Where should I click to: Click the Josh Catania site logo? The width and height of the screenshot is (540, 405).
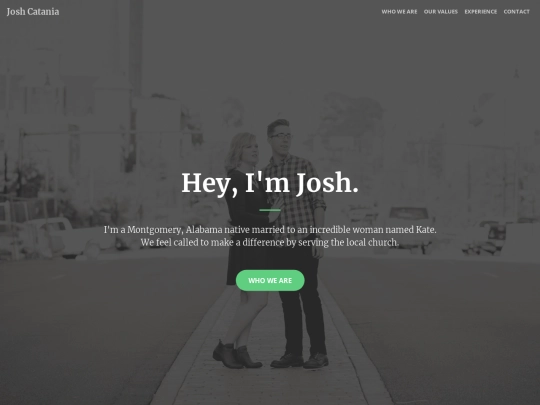(x=33, y=12)
